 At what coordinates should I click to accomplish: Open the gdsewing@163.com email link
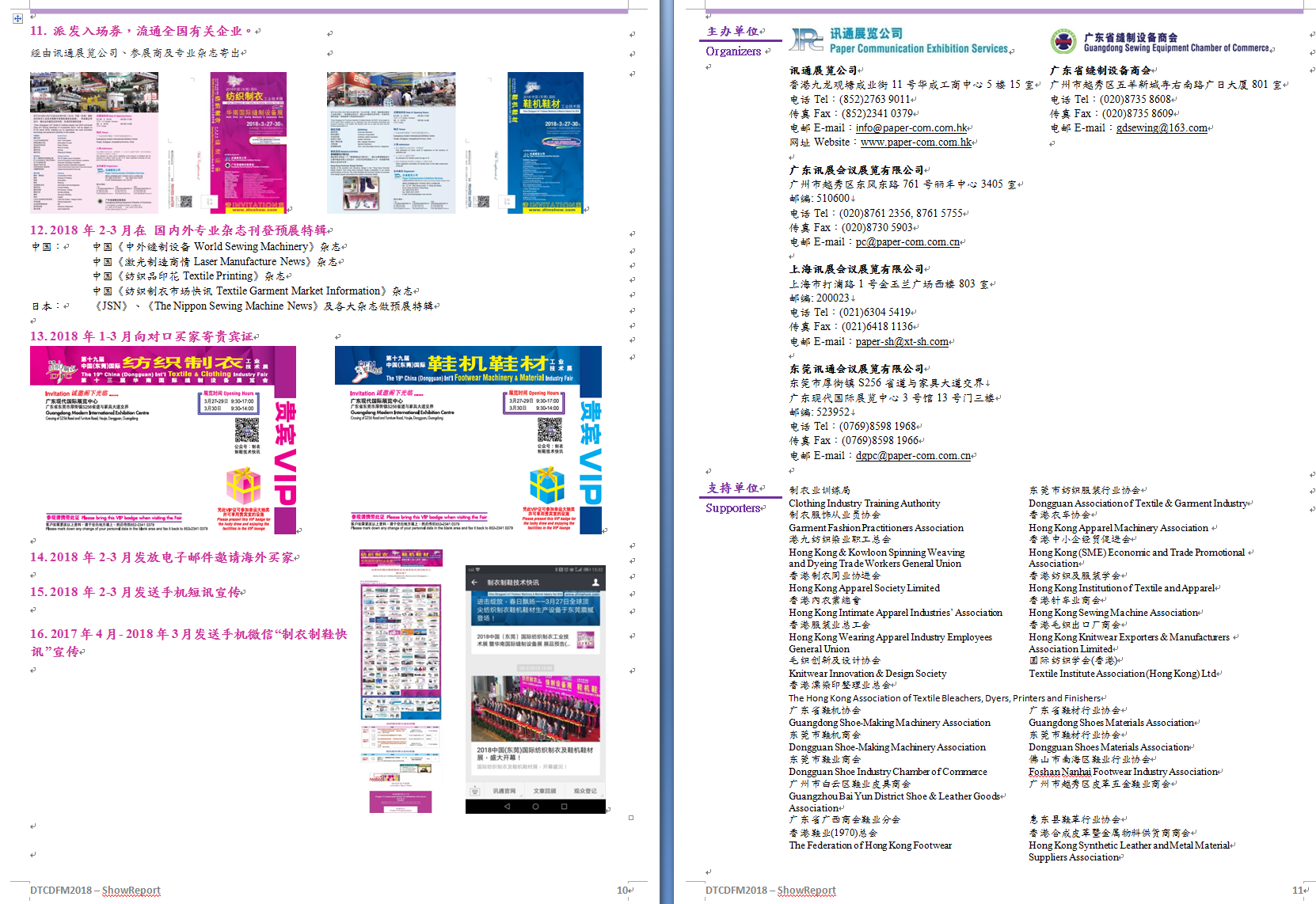click(1162, 128)
